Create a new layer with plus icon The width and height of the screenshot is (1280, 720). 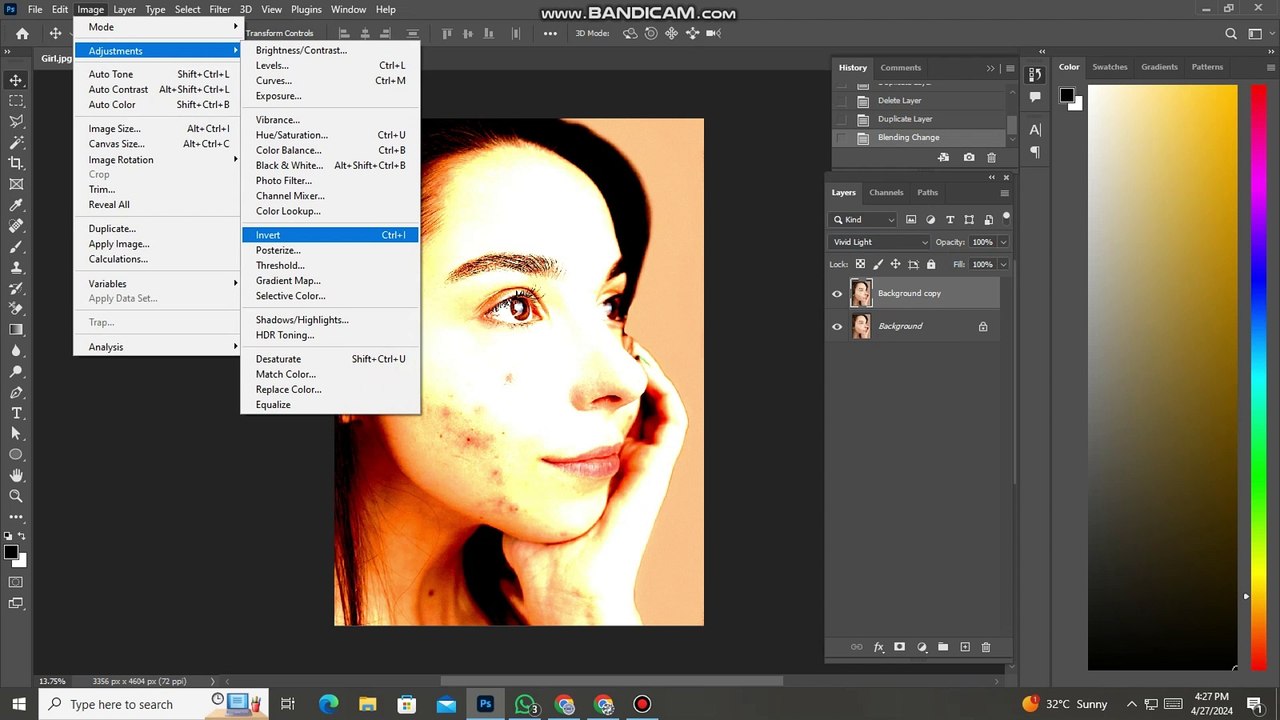click(x=964, y=647)
